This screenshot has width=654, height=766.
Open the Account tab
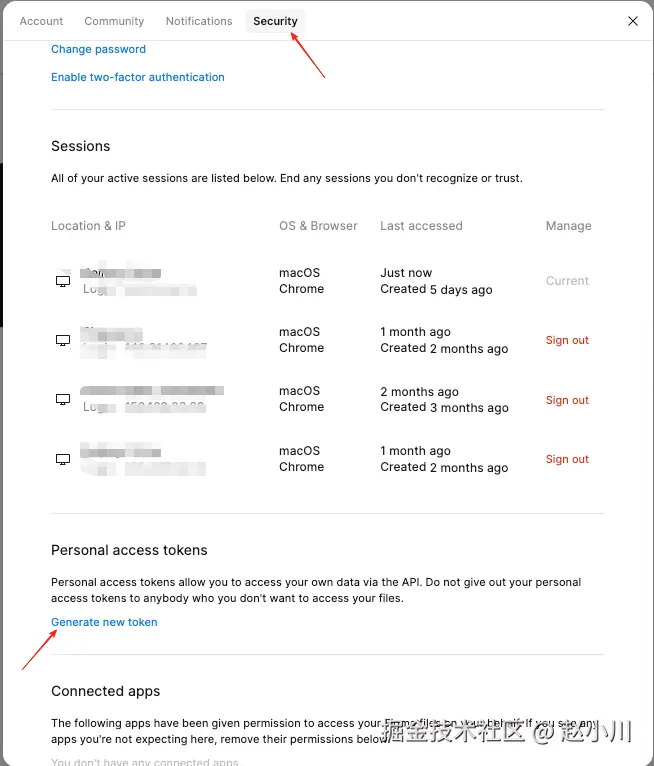[41, 21]
